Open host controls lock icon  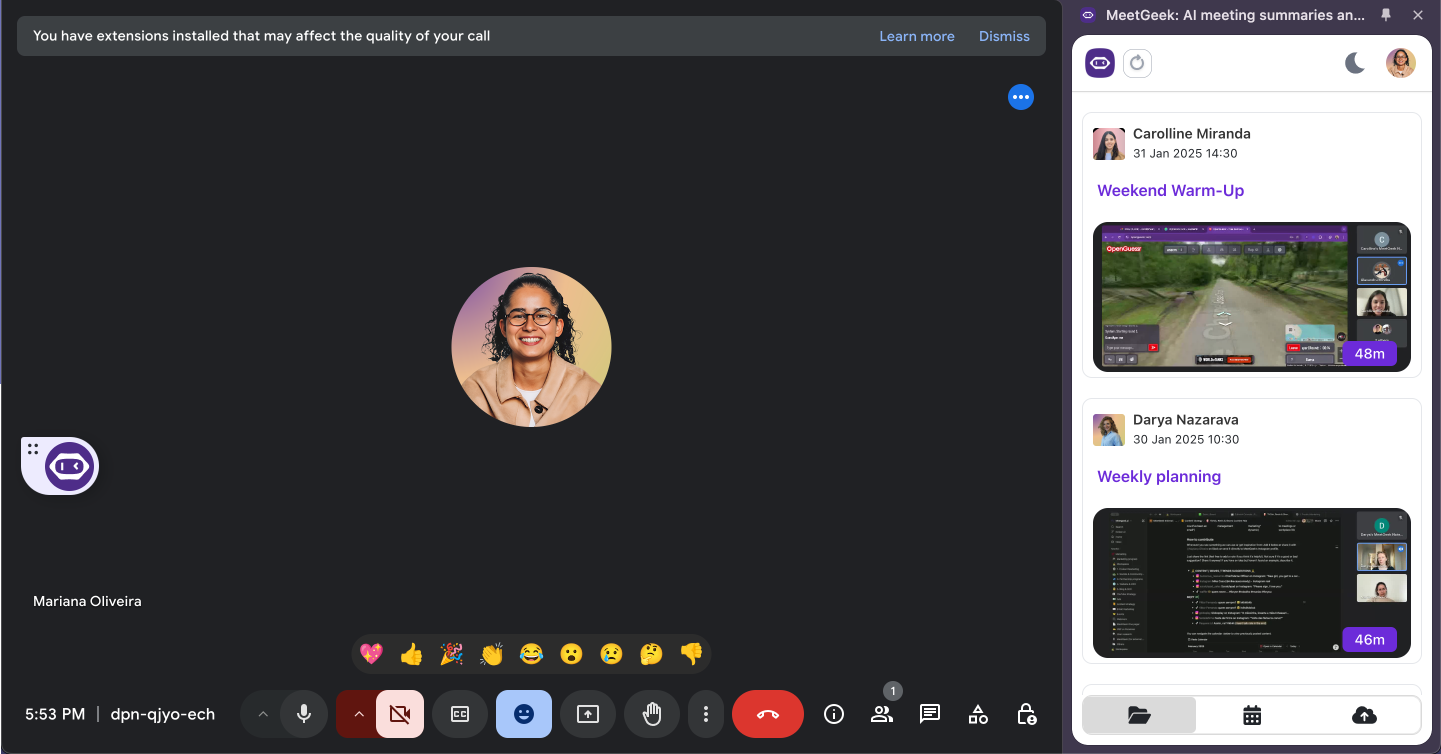click(x=1026, y=714)
